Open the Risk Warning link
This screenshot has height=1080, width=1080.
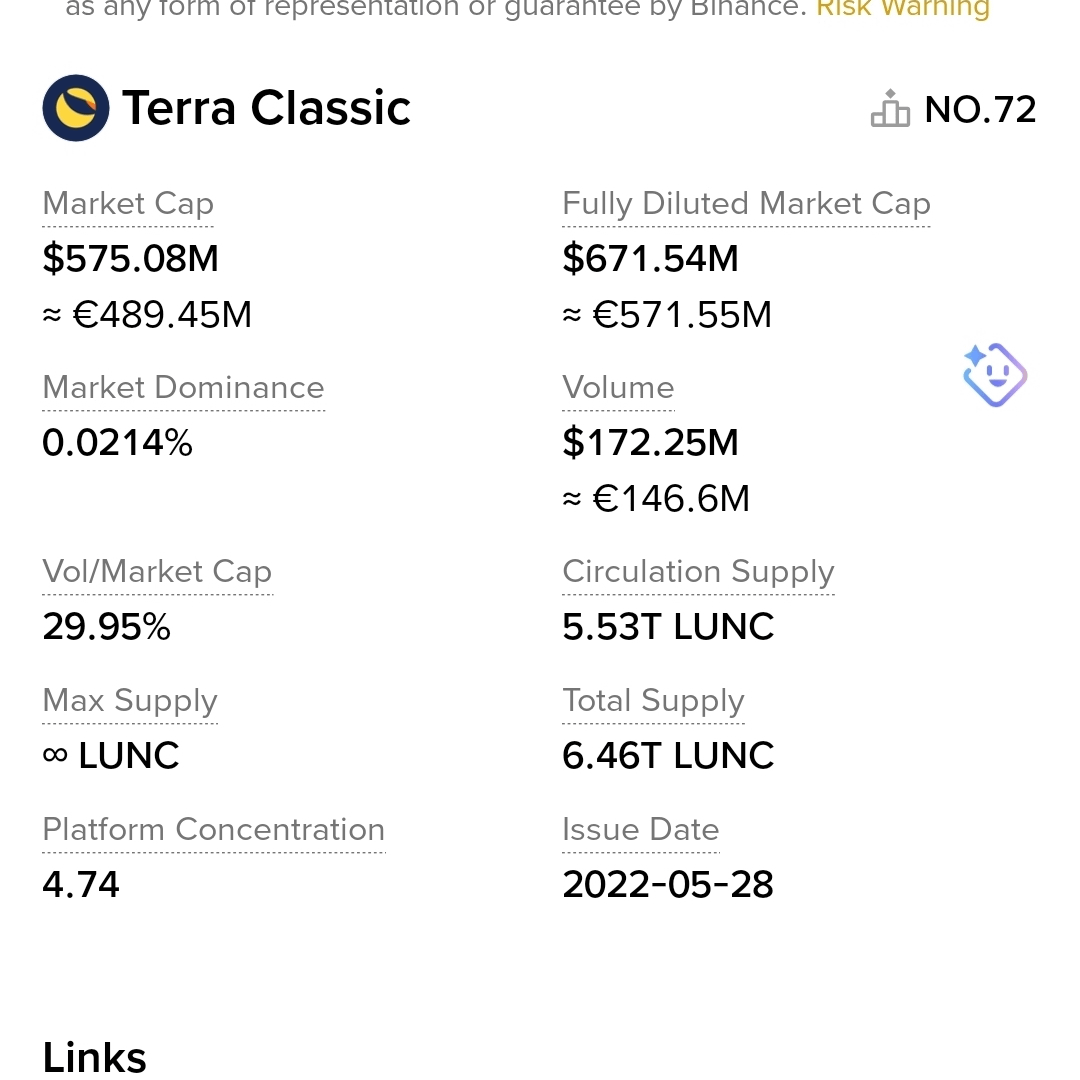coord(903,8)
